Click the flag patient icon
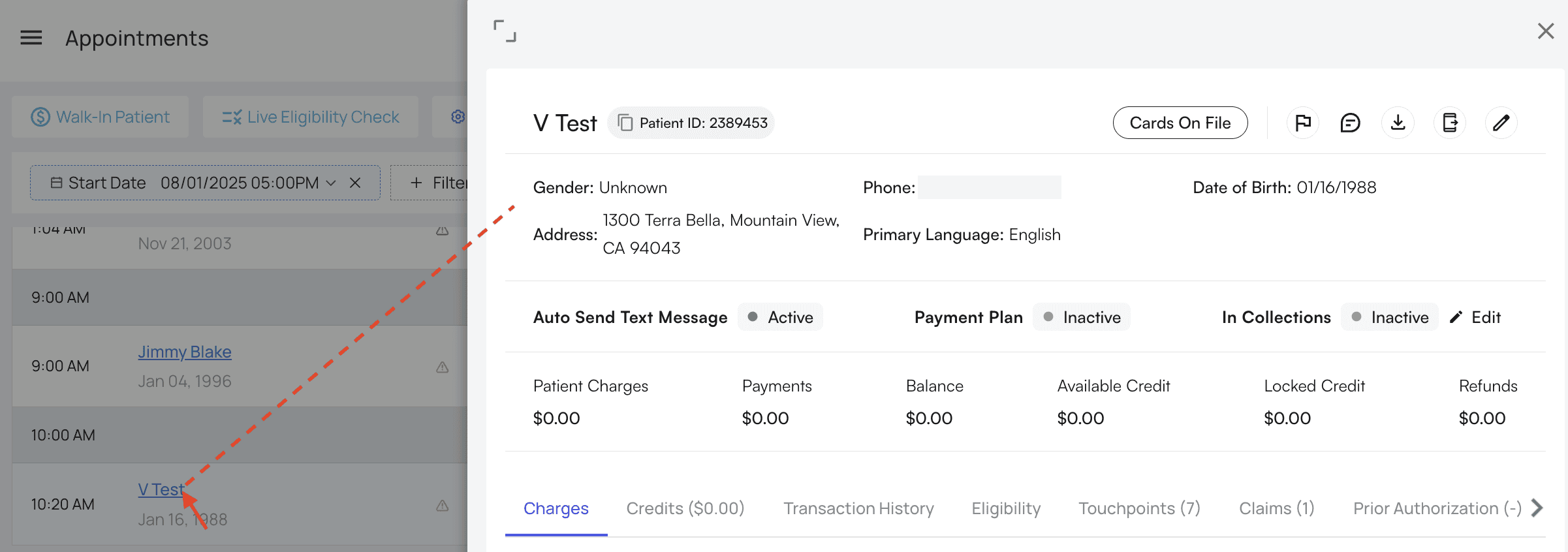 click(1303, 123)
